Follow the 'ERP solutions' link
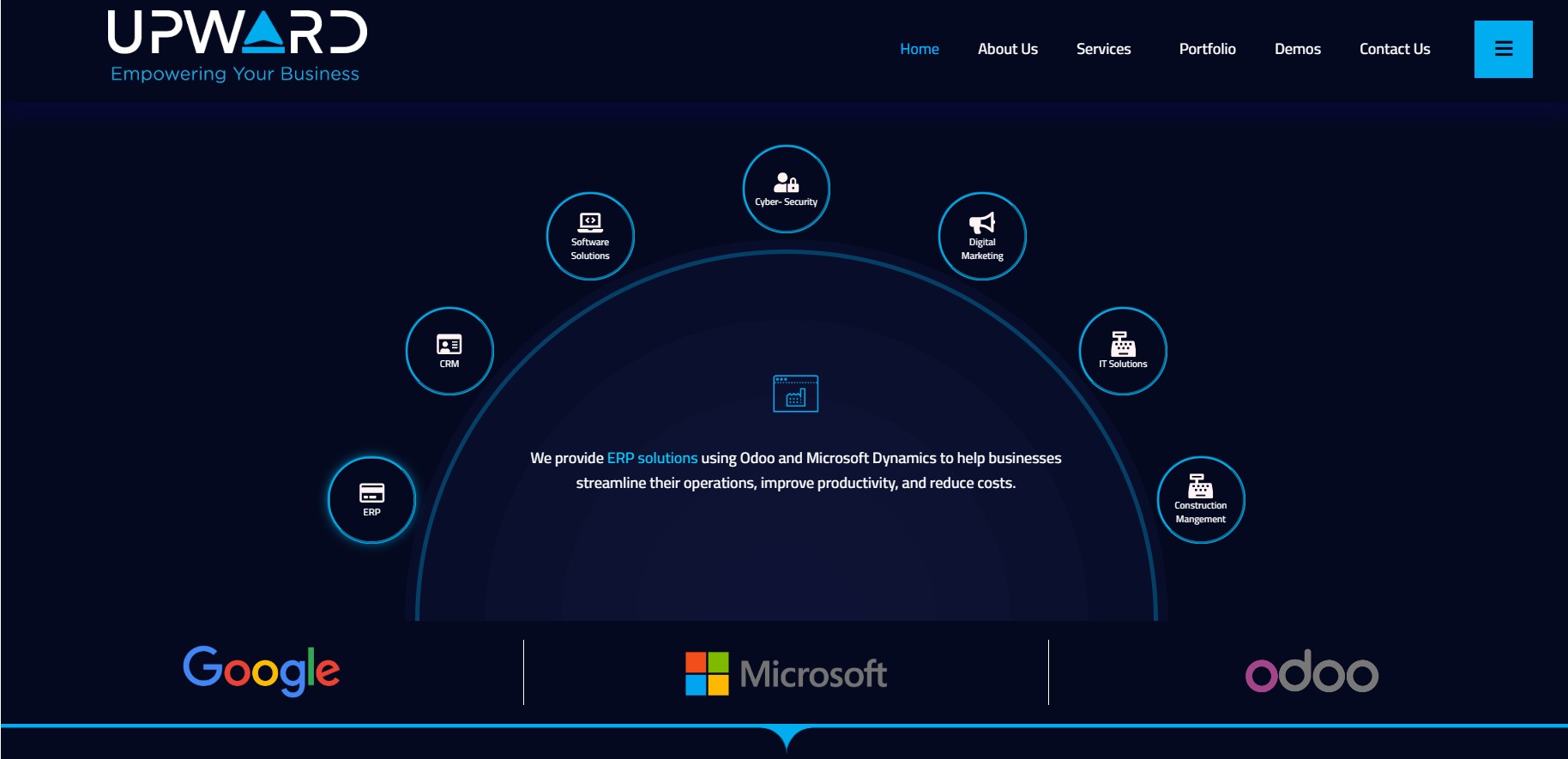The image size is (1568, 759). [x=652, y=458]
